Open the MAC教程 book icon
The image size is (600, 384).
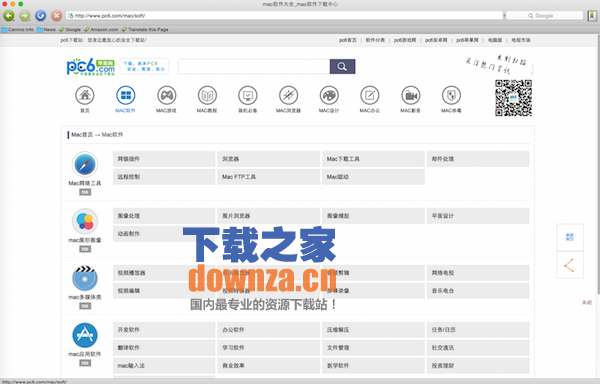[x=207, y=95]
